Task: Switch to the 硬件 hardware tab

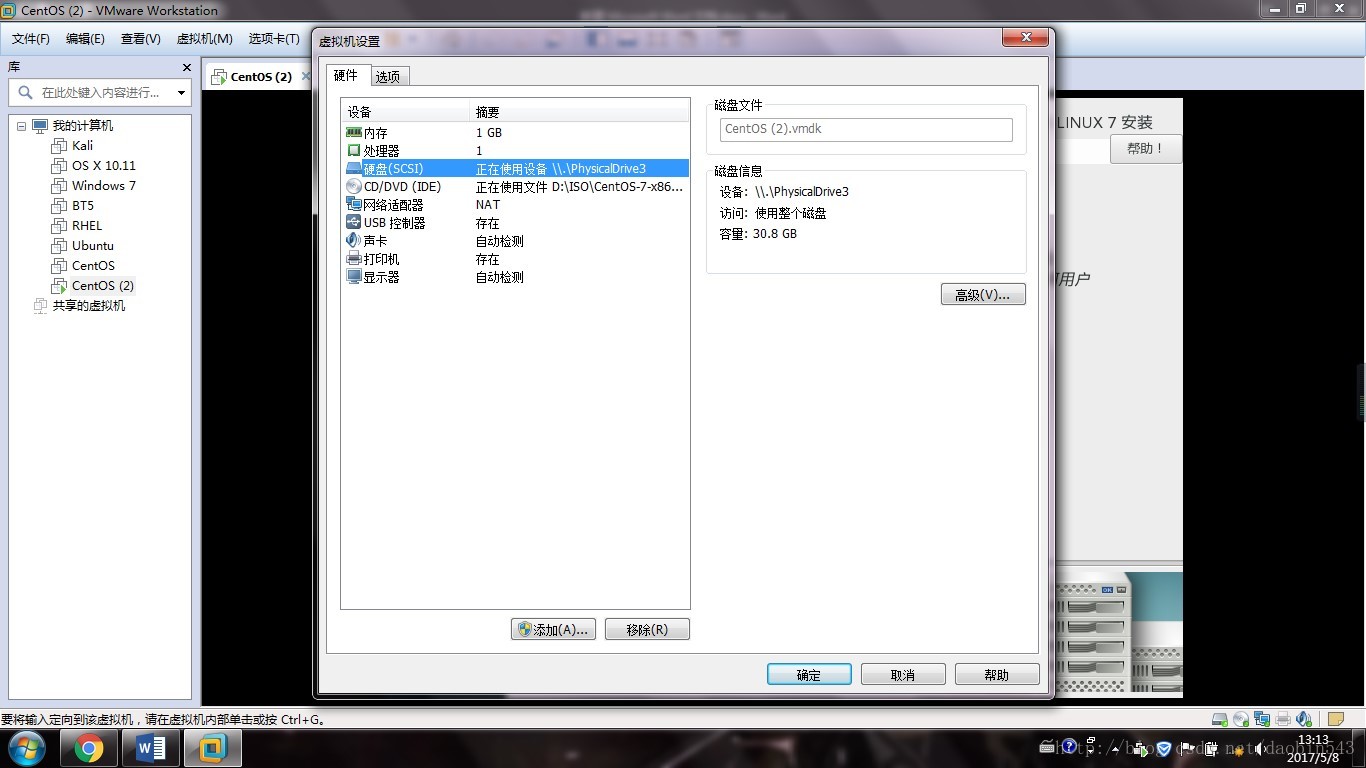Action: [346, 75]
